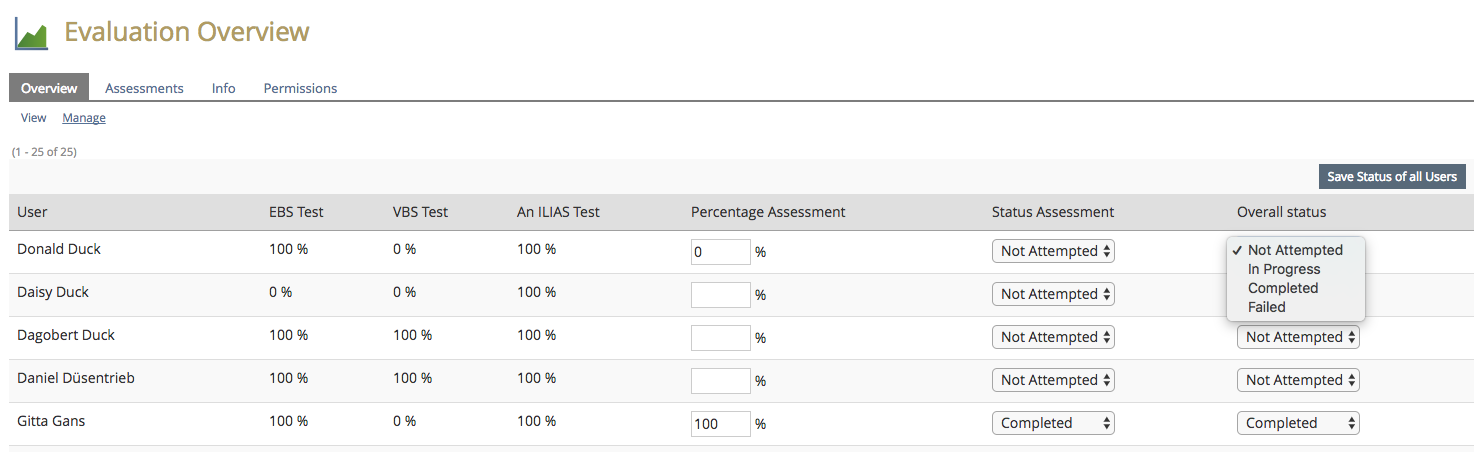The width and height of the screenshot is (1483, 452).
Task: Expand Daniel Düsentrieb's Status Assessment dropdown
Action: point(1053,380)
